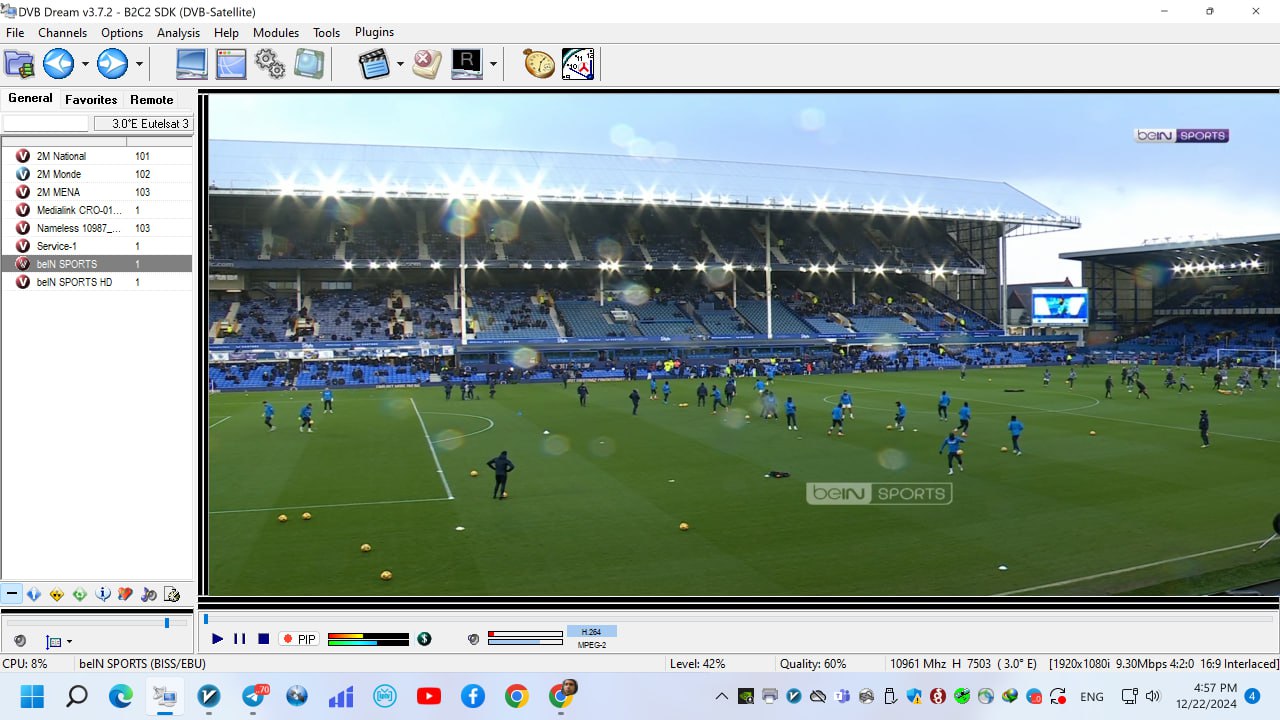Click the video display area
The height and width of the screenshot is (720, 1280).
coord(743,344)
